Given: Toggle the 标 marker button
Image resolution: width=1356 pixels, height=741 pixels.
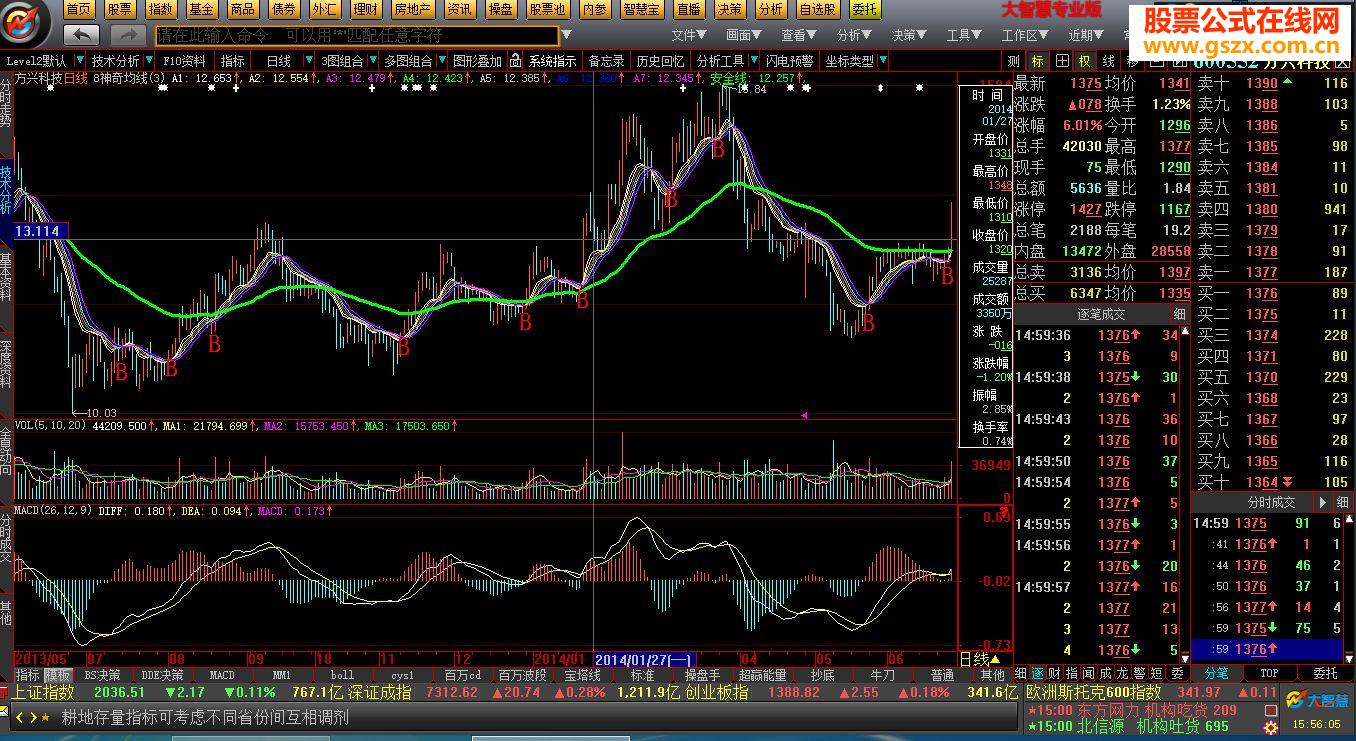Looking at the screenshot, I should coord(1038,61).
